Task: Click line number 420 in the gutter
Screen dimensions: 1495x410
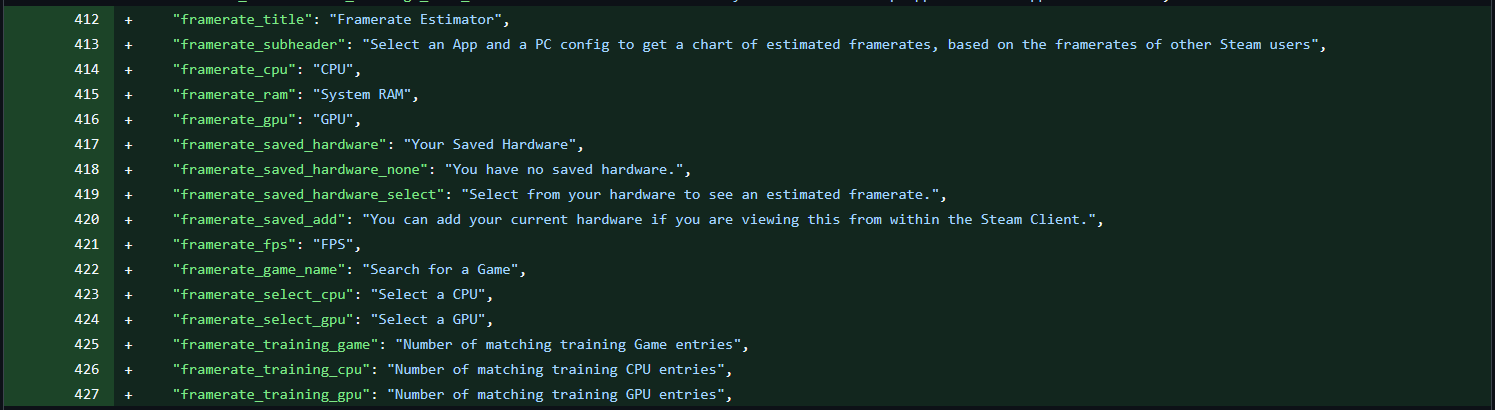Action: 87,220
